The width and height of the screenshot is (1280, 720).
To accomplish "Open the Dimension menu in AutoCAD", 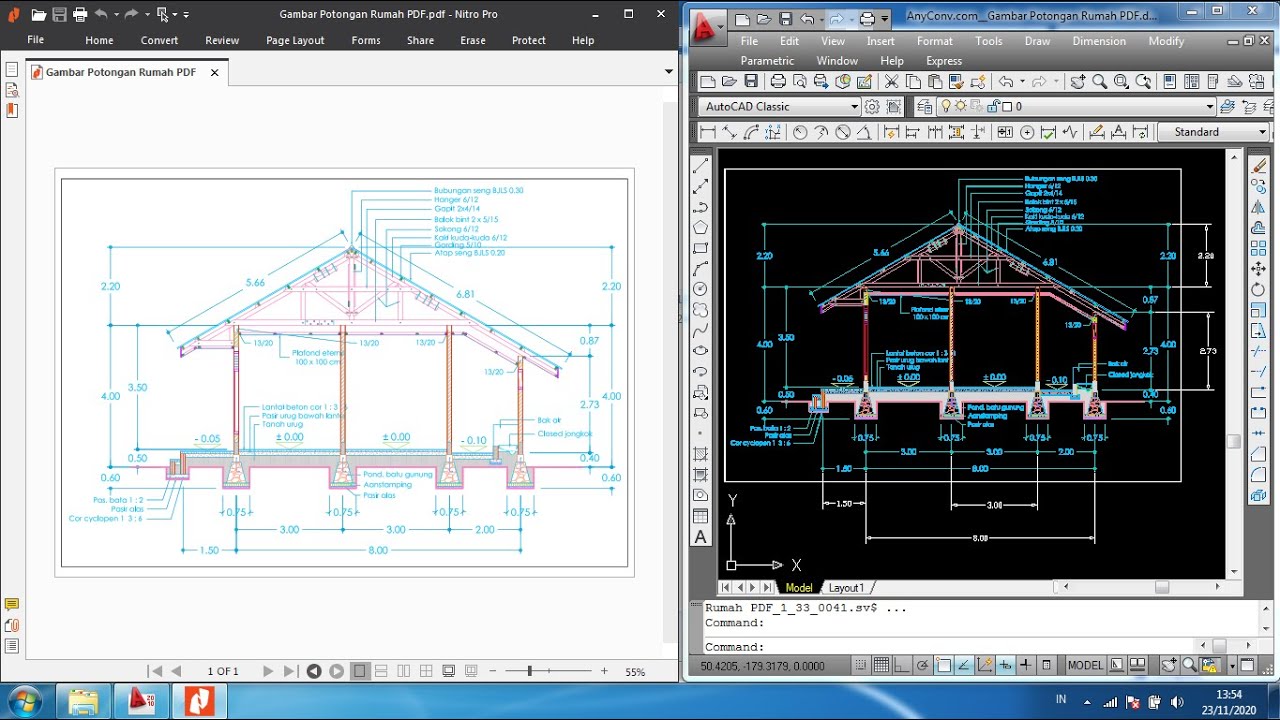I will tap(1099, 41).
